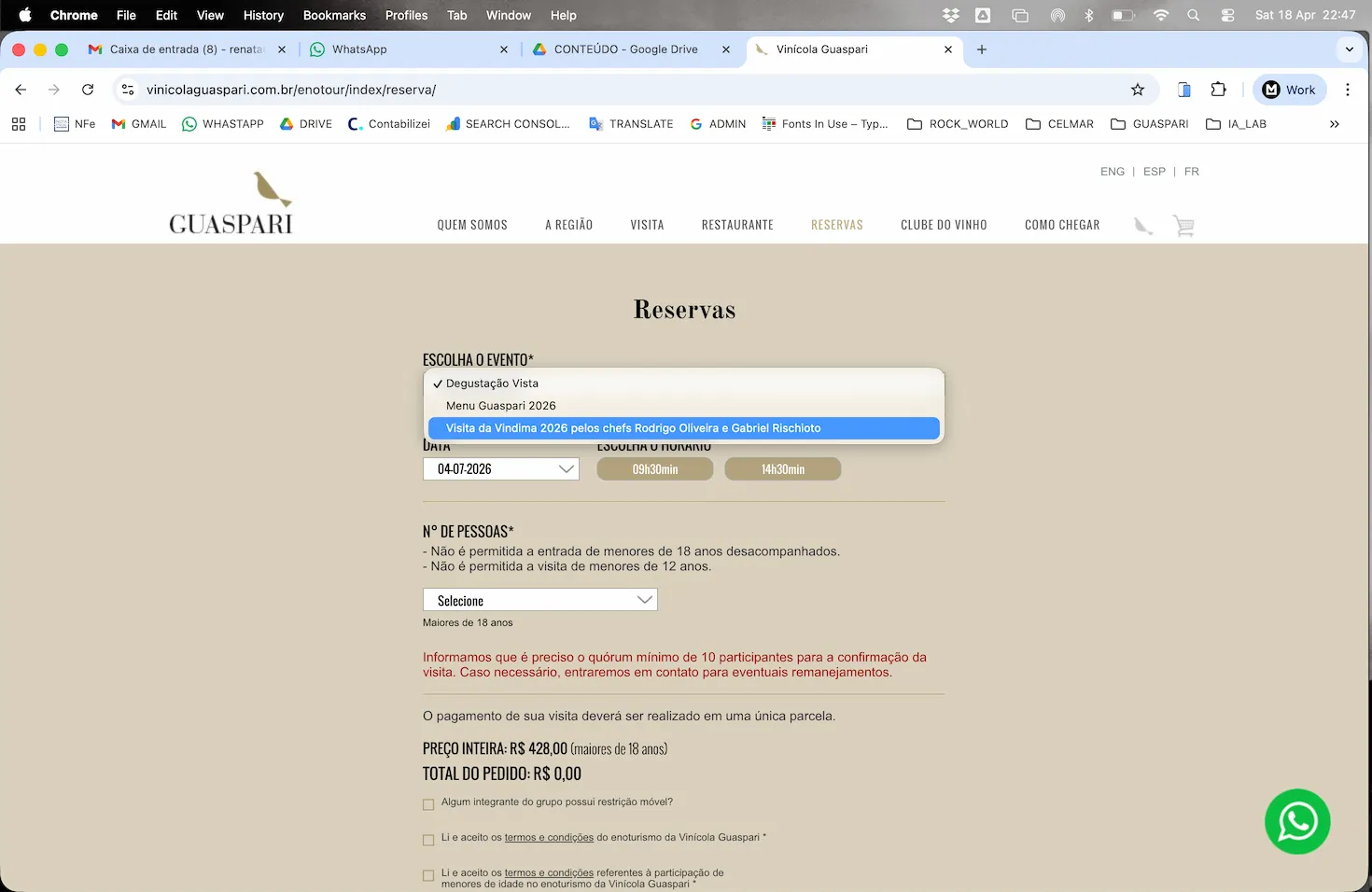Accept terms for menores de idade checkbox

(428, 875)
